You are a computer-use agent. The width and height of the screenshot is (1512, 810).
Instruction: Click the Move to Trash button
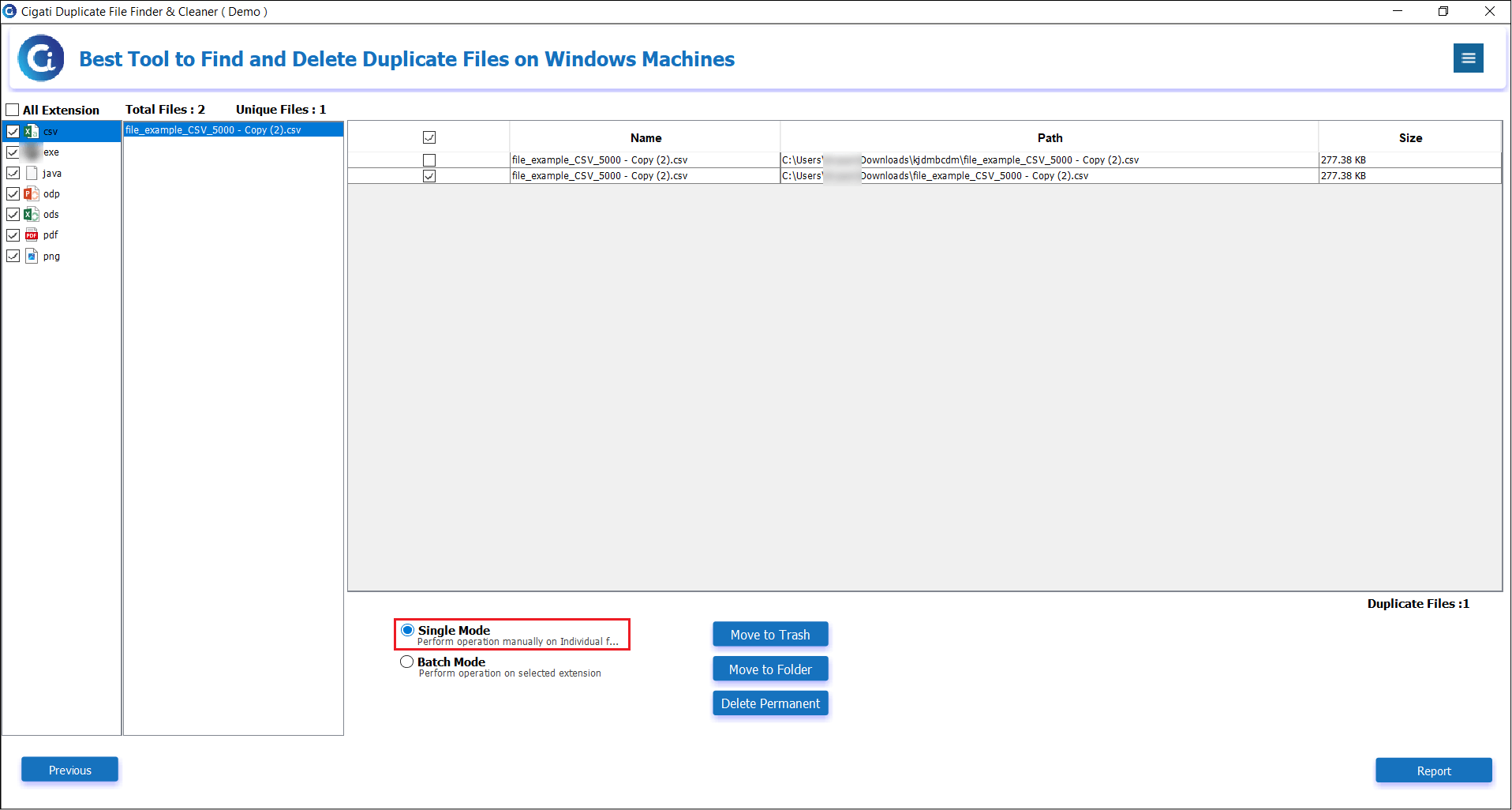[x=770, y=635]
